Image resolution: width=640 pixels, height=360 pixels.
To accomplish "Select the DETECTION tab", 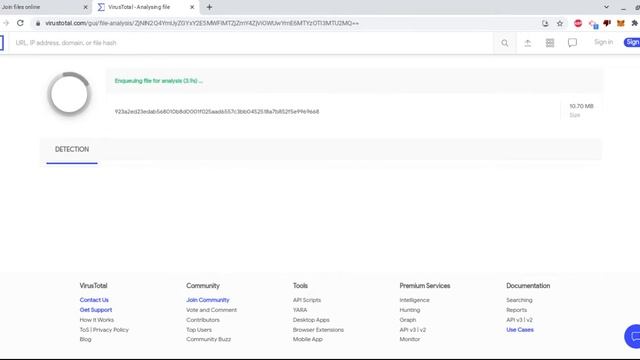I will pyautogui.click(x=72, y=149).
